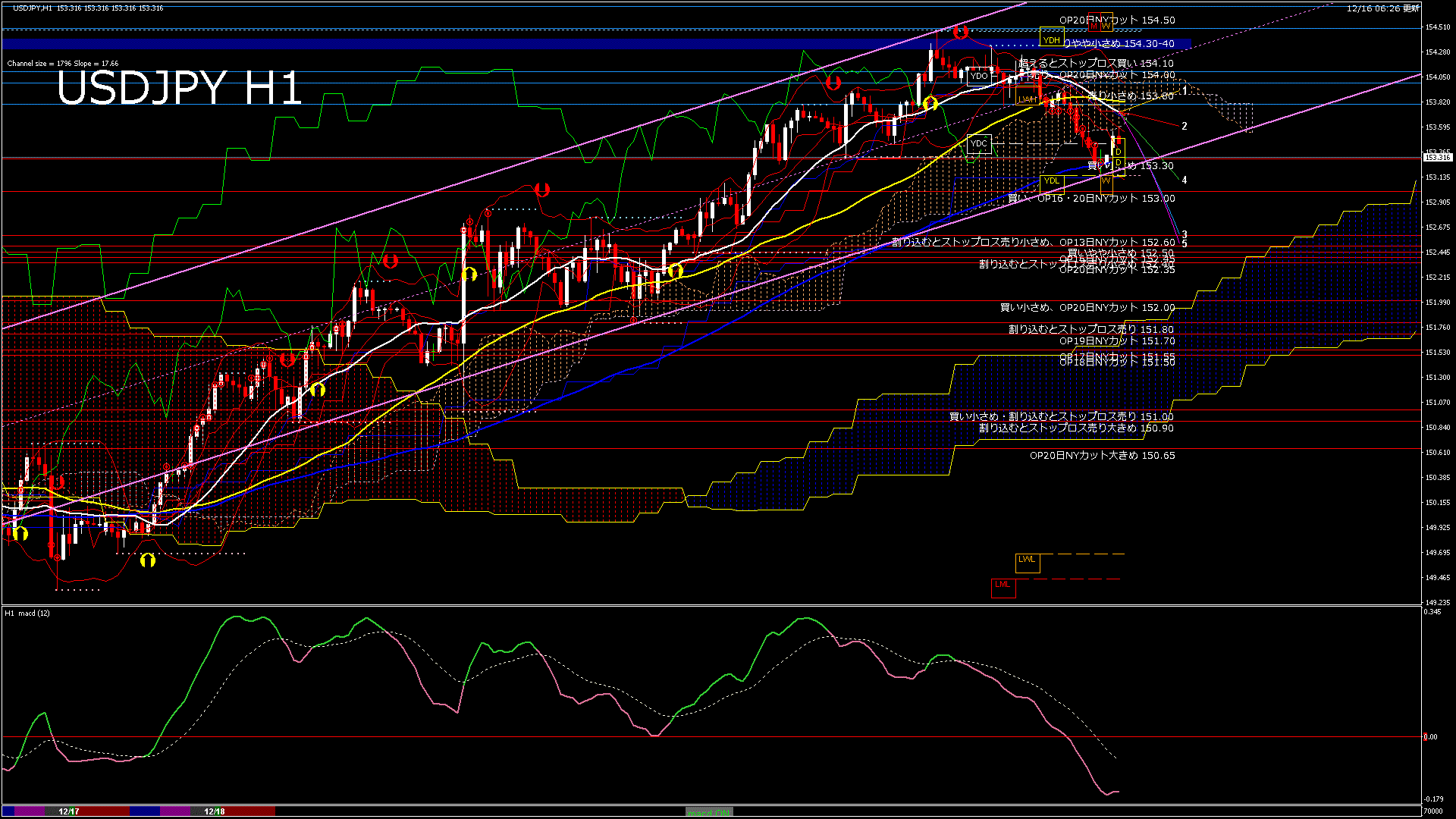Click the current price tag 153.316
The height and width of the screenshot is (819, 1456).
pyautogui.click(x=1437, y=157)
